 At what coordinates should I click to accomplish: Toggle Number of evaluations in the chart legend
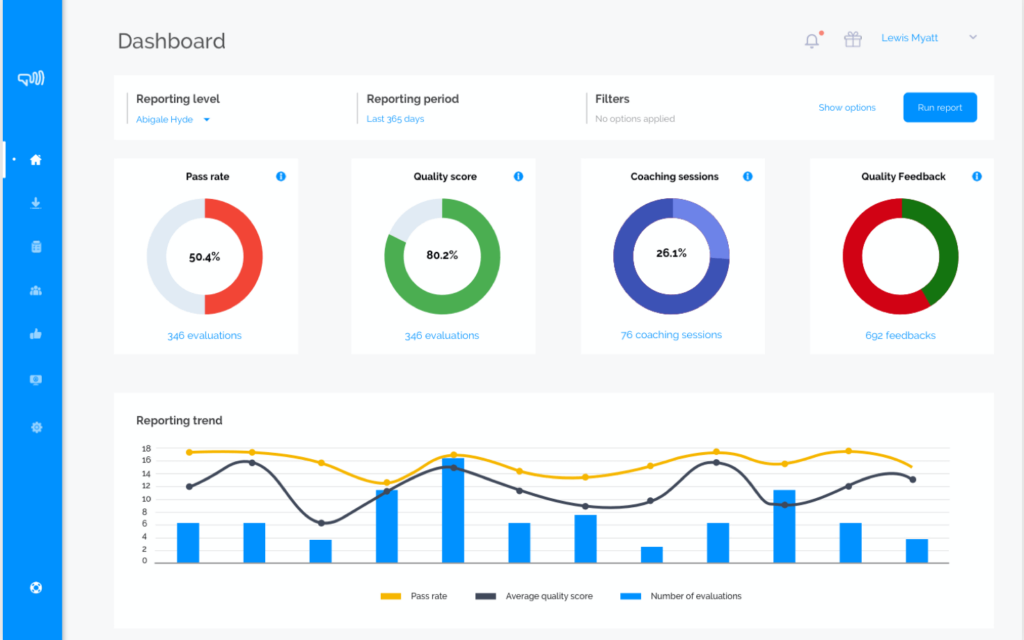(x=681, y=595)
